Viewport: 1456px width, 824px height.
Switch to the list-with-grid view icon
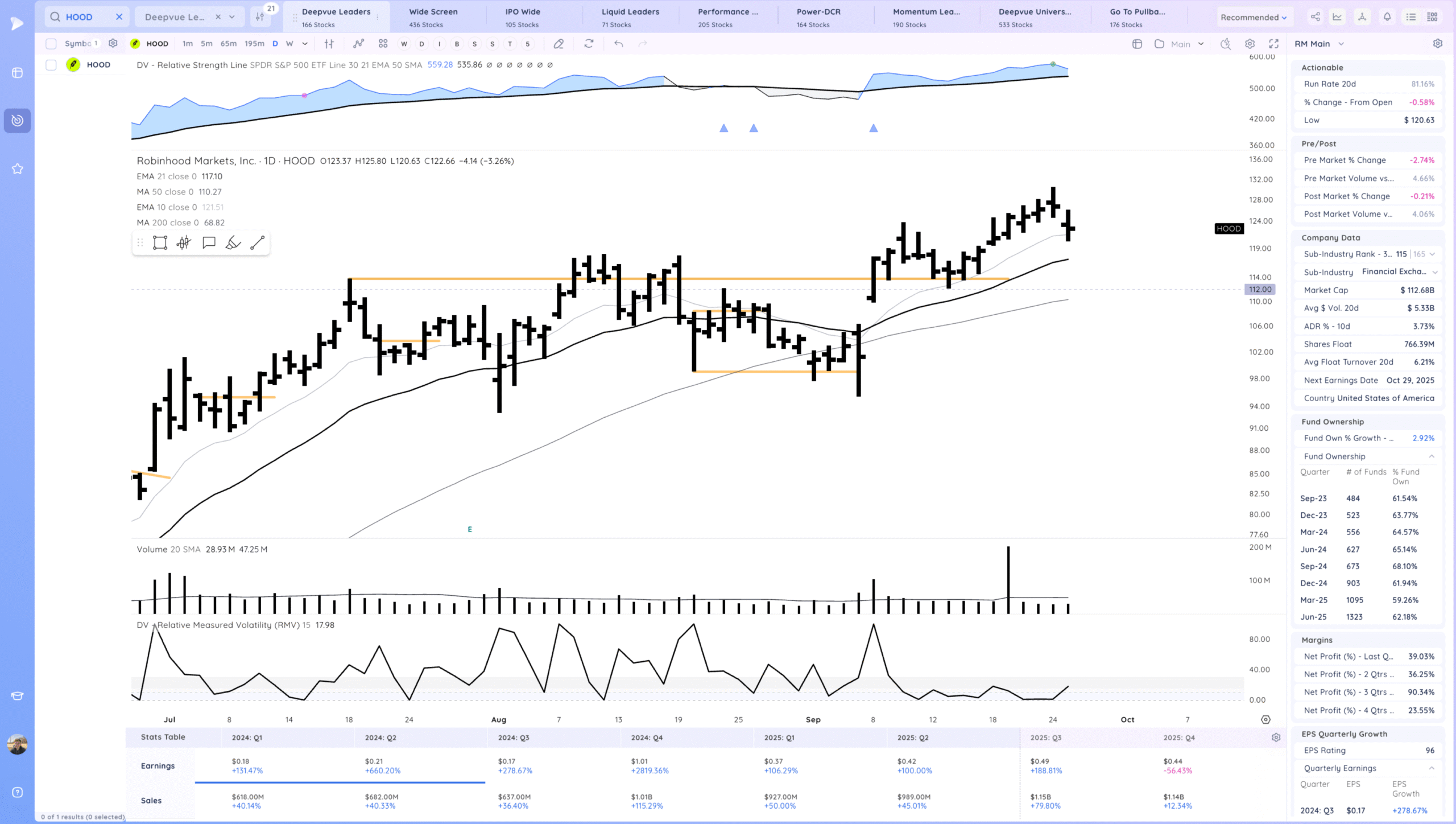[1432, 17]
